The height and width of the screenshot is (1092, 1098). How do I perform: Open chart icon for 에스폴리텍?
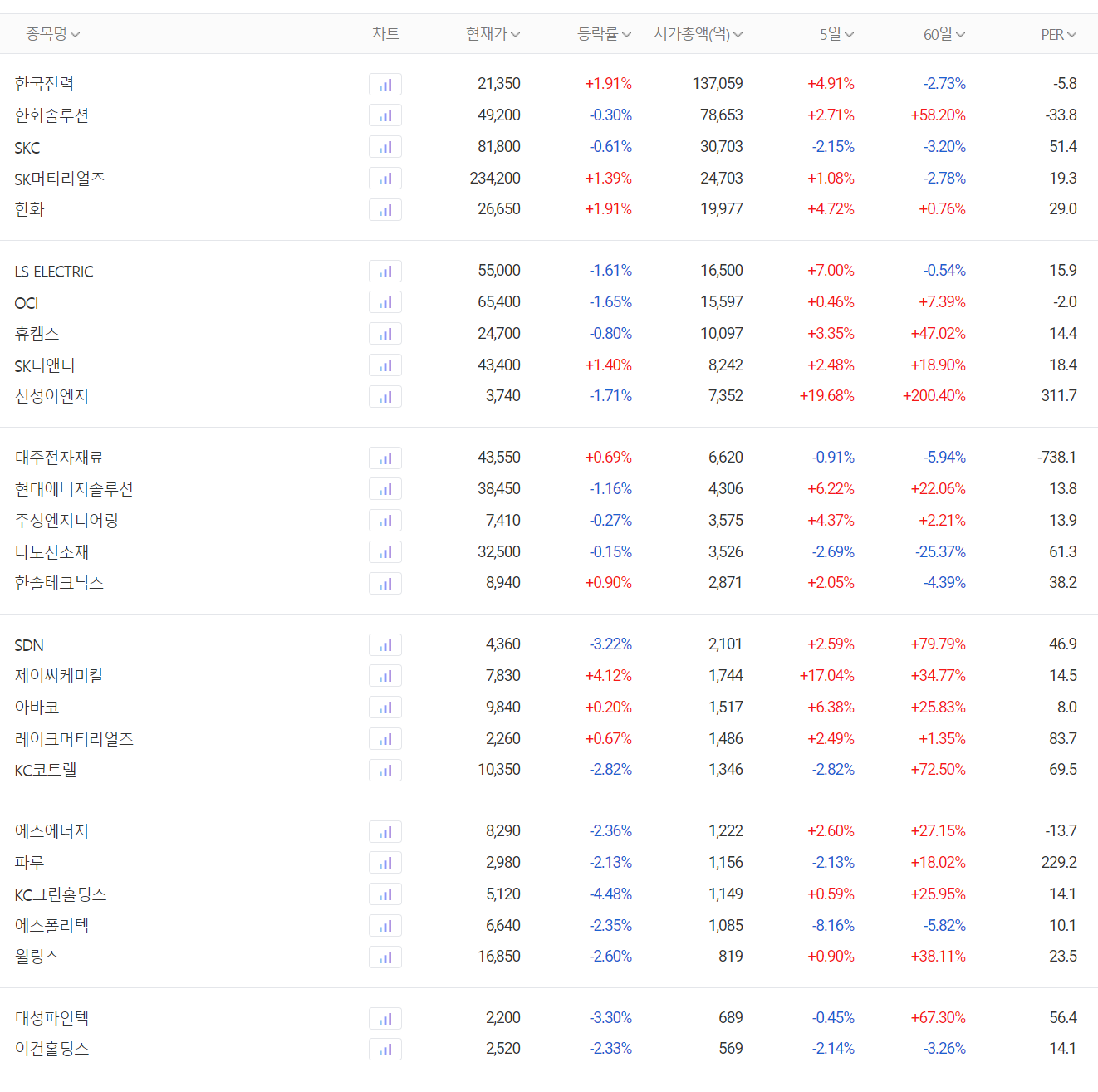click(385, 926)
